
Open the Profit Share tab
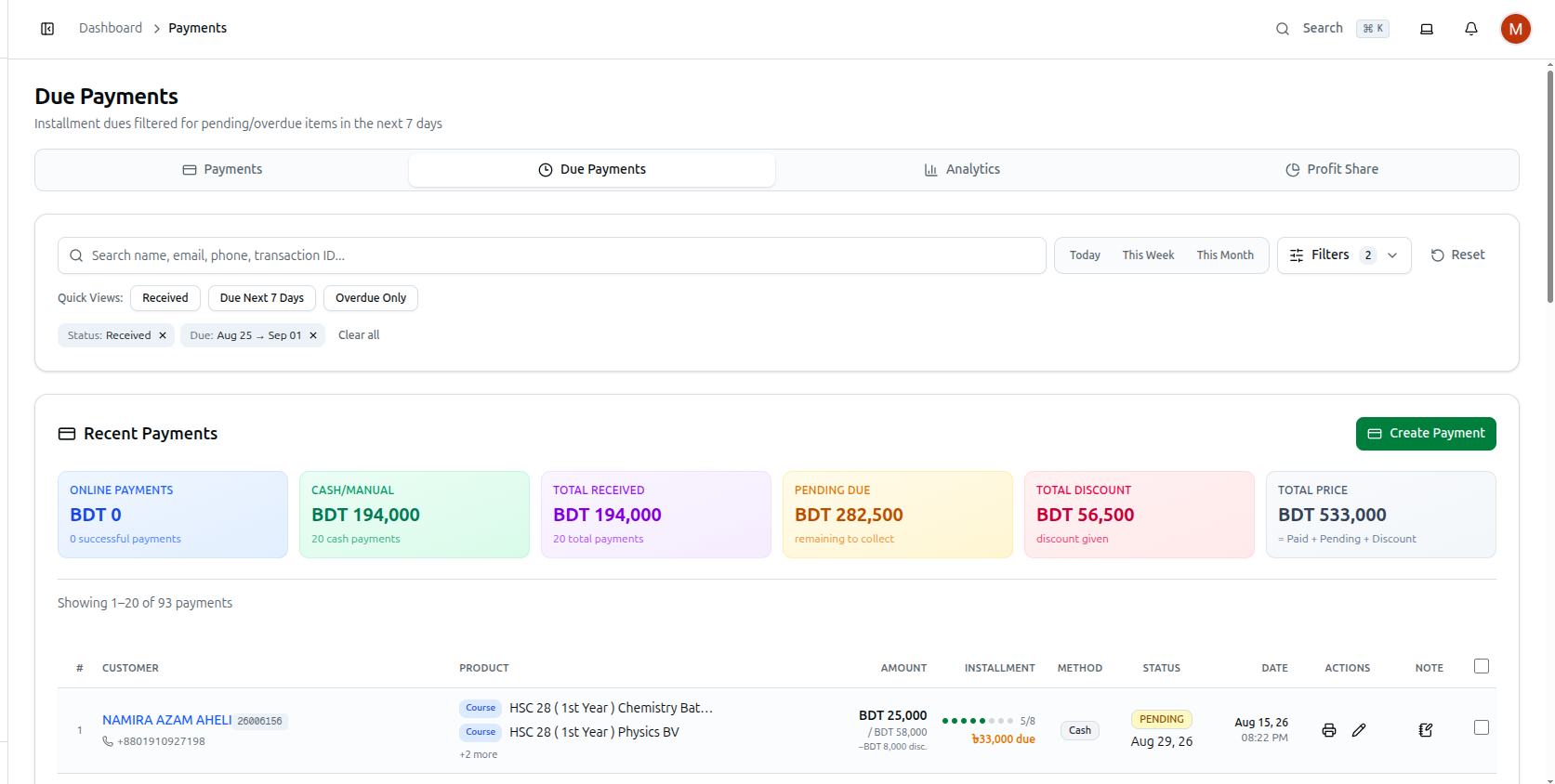(1331, 169)
